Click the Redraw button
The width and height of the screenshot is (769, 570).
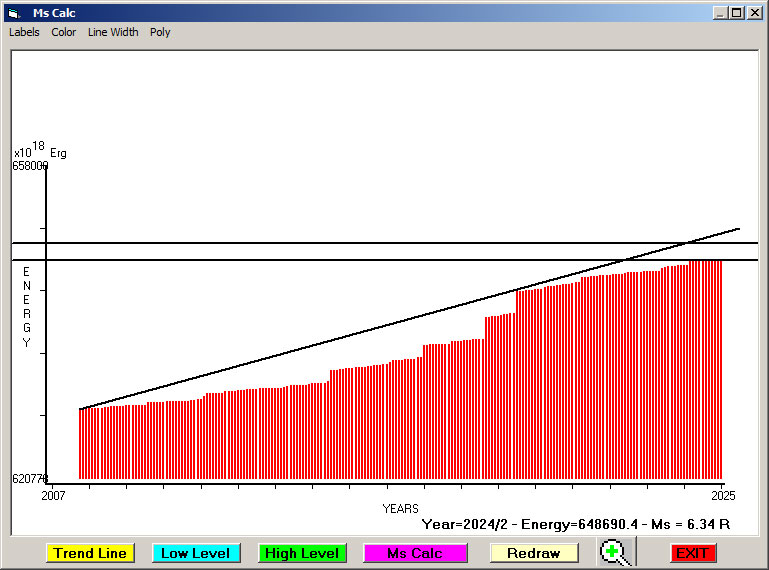tap(534, 553)
